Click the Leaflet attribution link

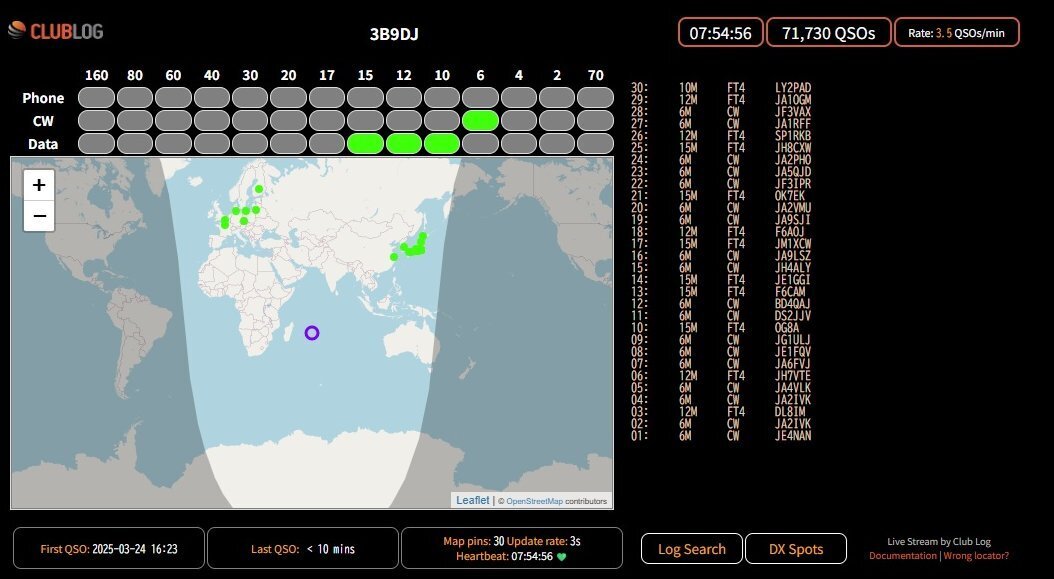(x=471, y=500)
